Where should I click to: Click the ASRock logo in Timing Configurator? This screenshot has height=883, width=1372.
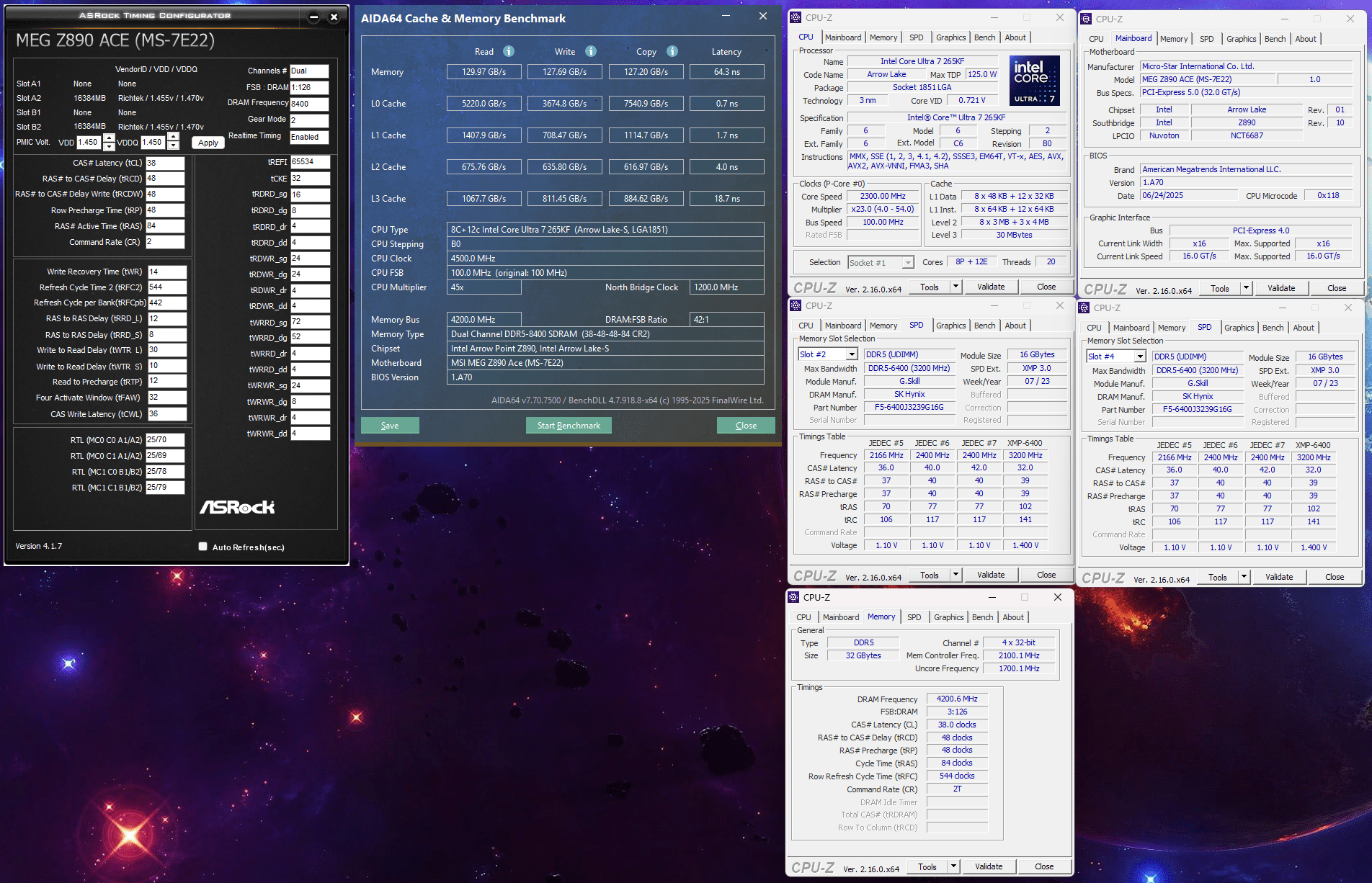[x=237, y=507]
